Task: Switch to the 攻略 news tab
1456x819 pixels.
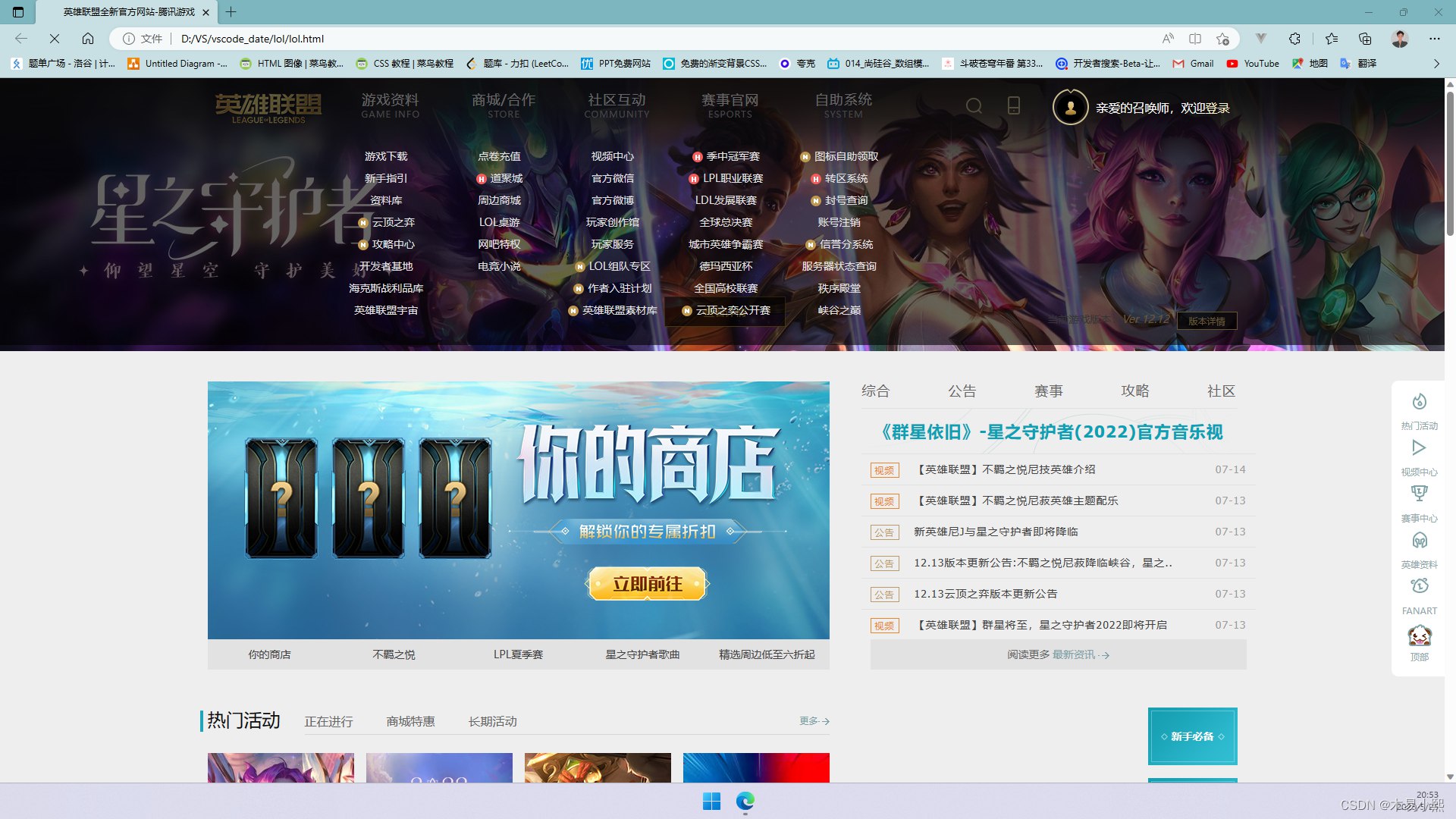Action: [1135, 391]
